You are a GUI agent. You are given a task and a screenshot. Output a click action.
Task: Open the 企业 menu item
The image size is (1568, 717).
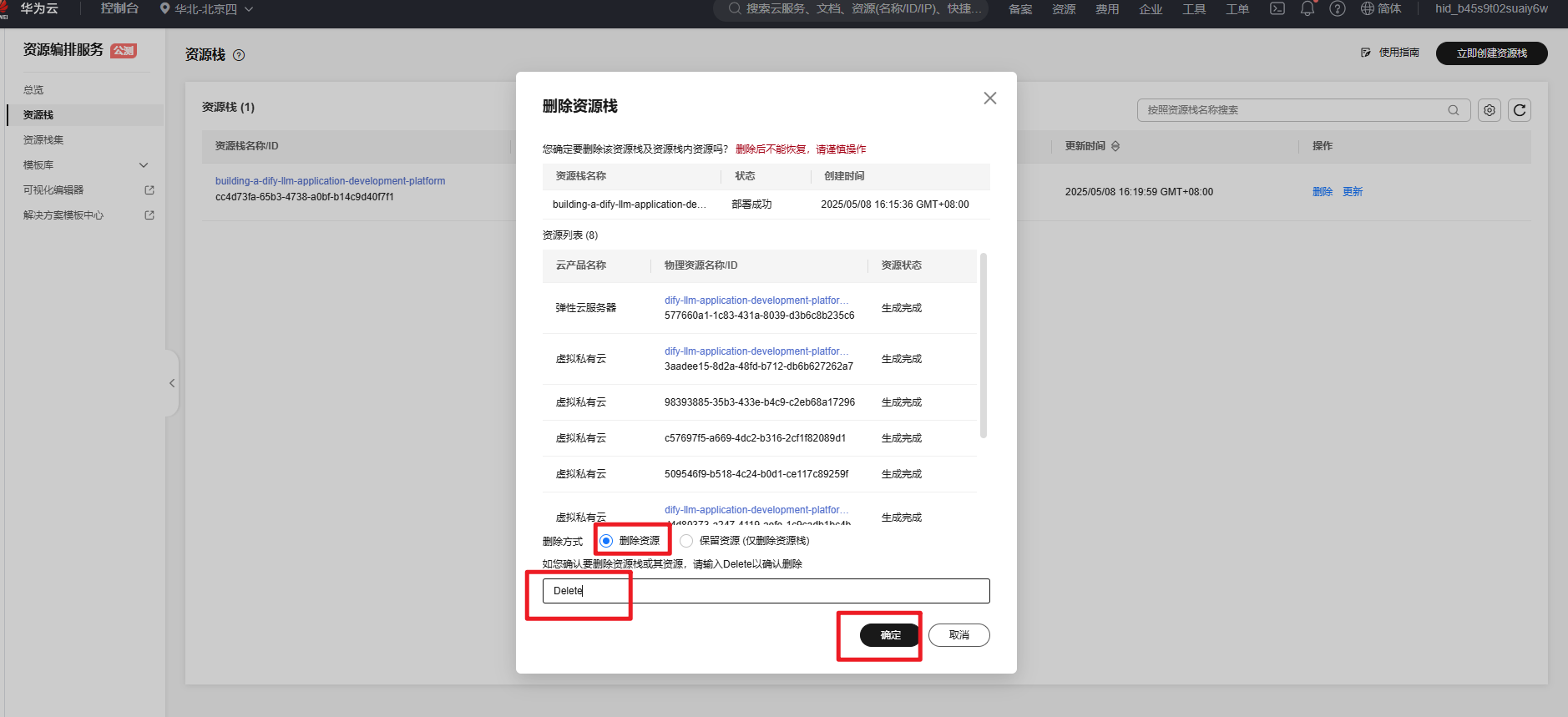coord(1151,9)
